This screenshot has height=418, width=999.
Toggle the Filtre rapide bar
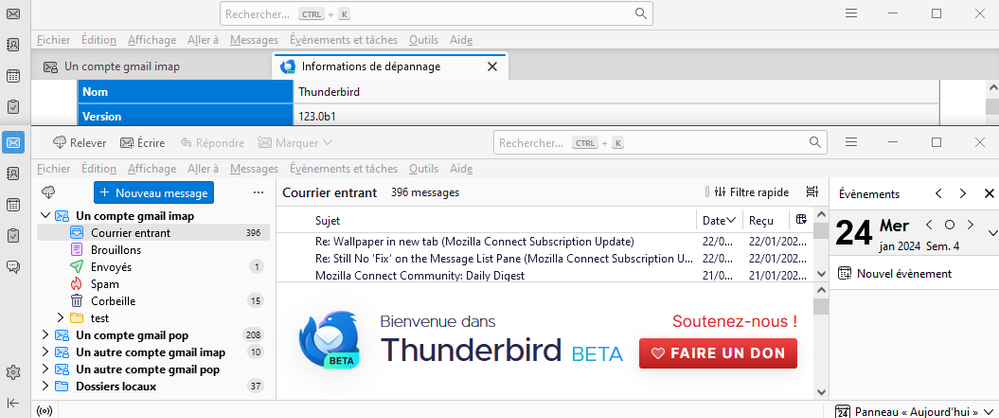pyautogui.click(x=752, y=192)
